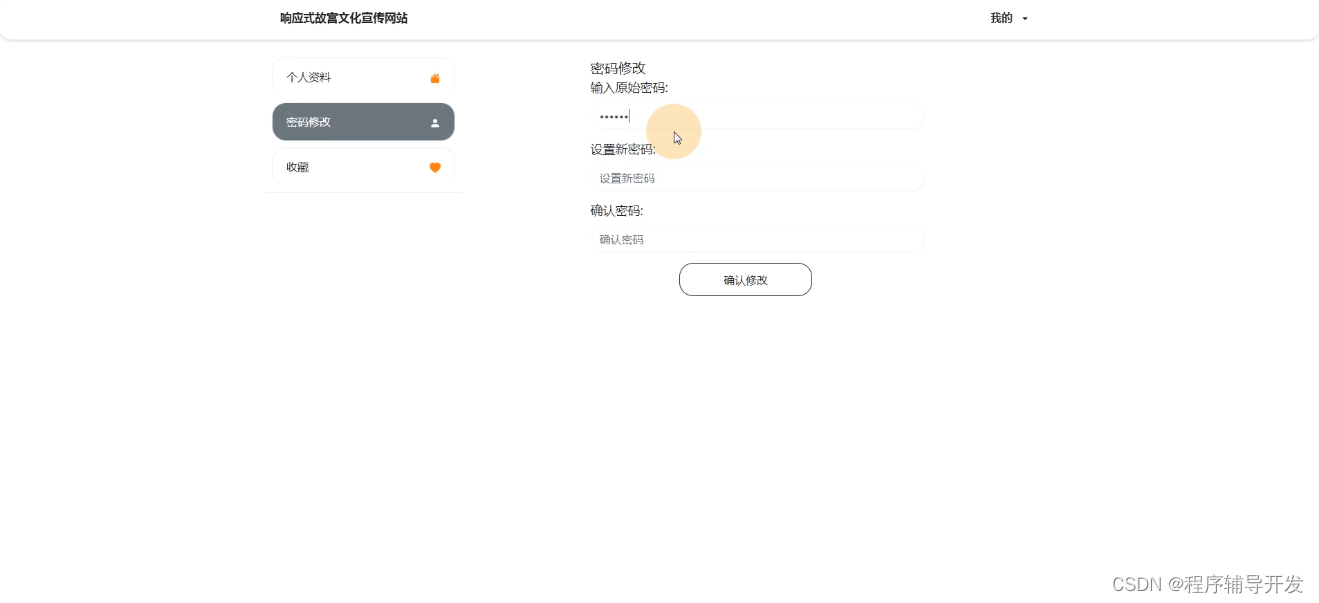The width and height of the screenshot is (1319, 603).
Task: Click the user icon in 密码修改
Action: (435, 123)
